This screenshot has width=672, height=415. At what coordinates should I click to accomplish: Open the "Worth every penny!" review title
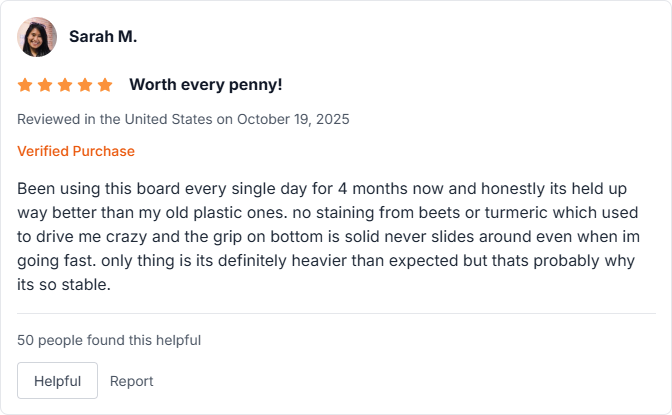click(206, 85)
